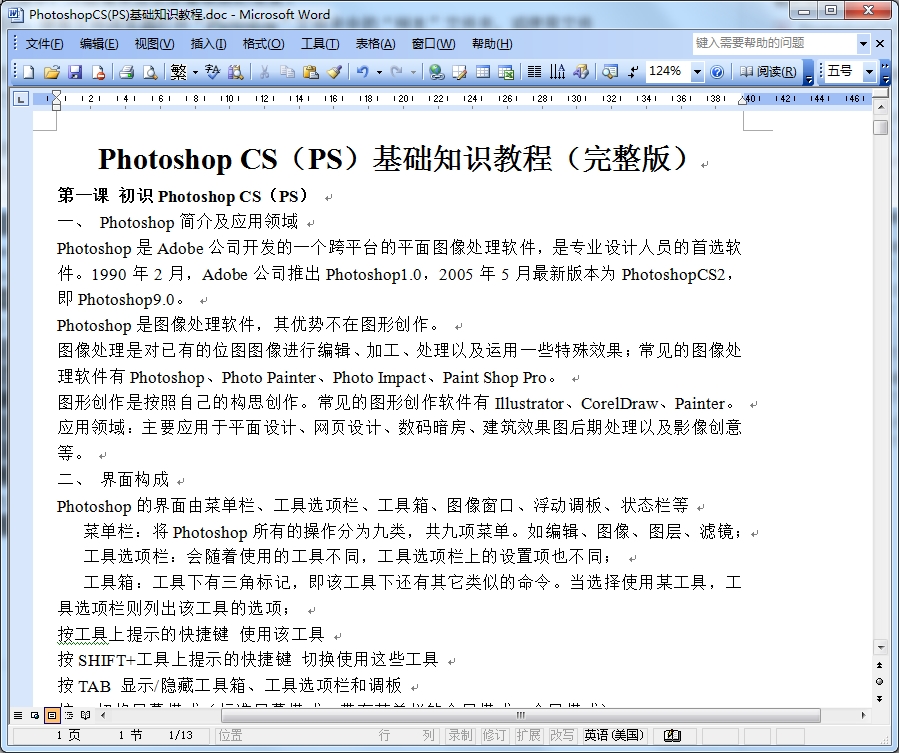Toggle the Document Map icon
Viewport: 899px width, 753px height.
pyautogui.click(x=610, y=72)
